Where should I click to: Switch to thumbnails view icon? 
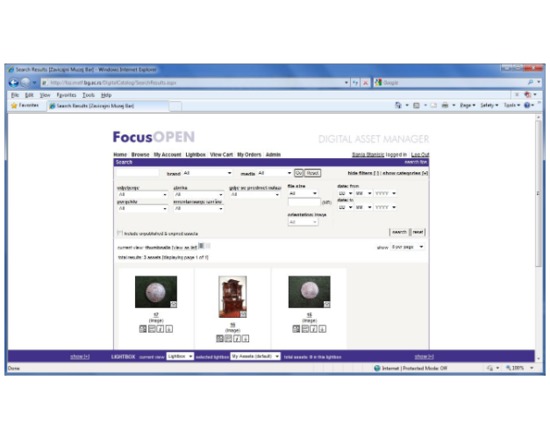coord(201,246)
